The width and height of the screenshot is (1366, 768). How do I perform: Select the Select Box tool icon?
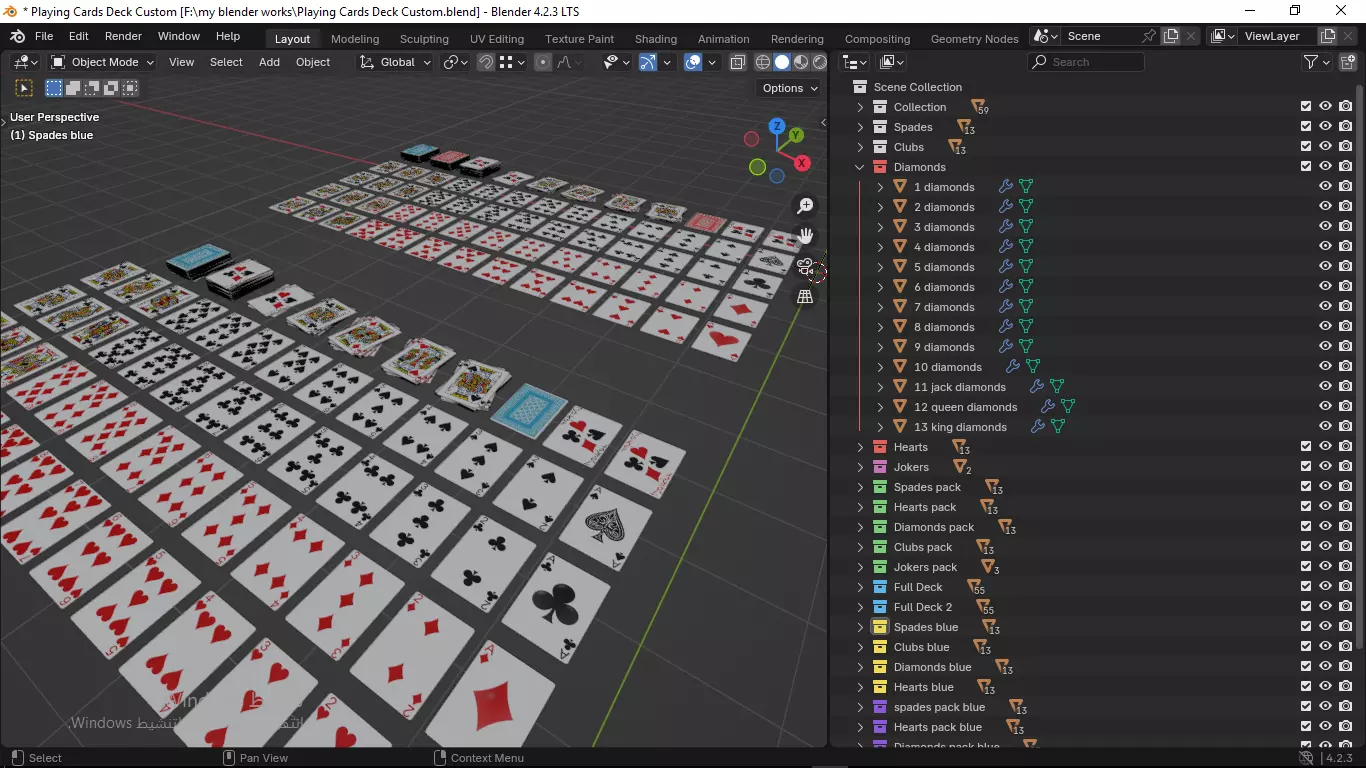[x=25, y=88]
